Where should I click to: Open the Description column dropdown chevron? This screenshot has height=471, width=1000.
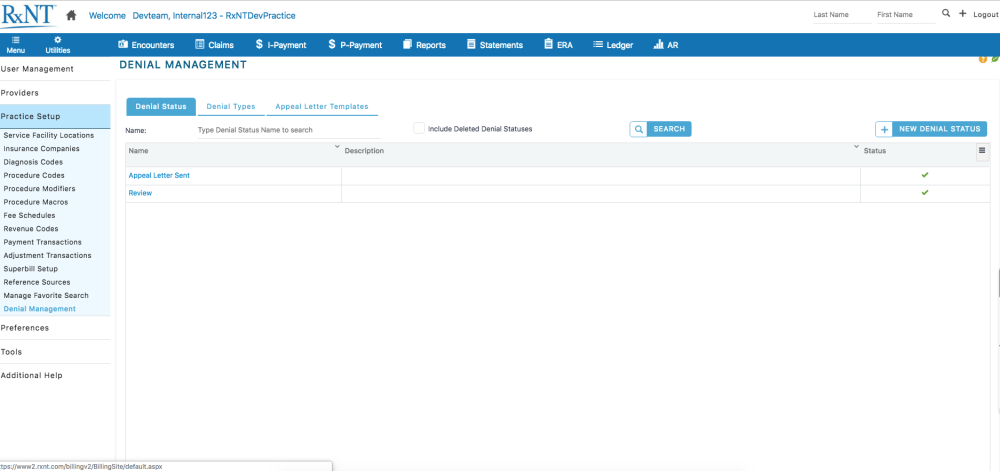pyautogui.click(x=856, y=147)
